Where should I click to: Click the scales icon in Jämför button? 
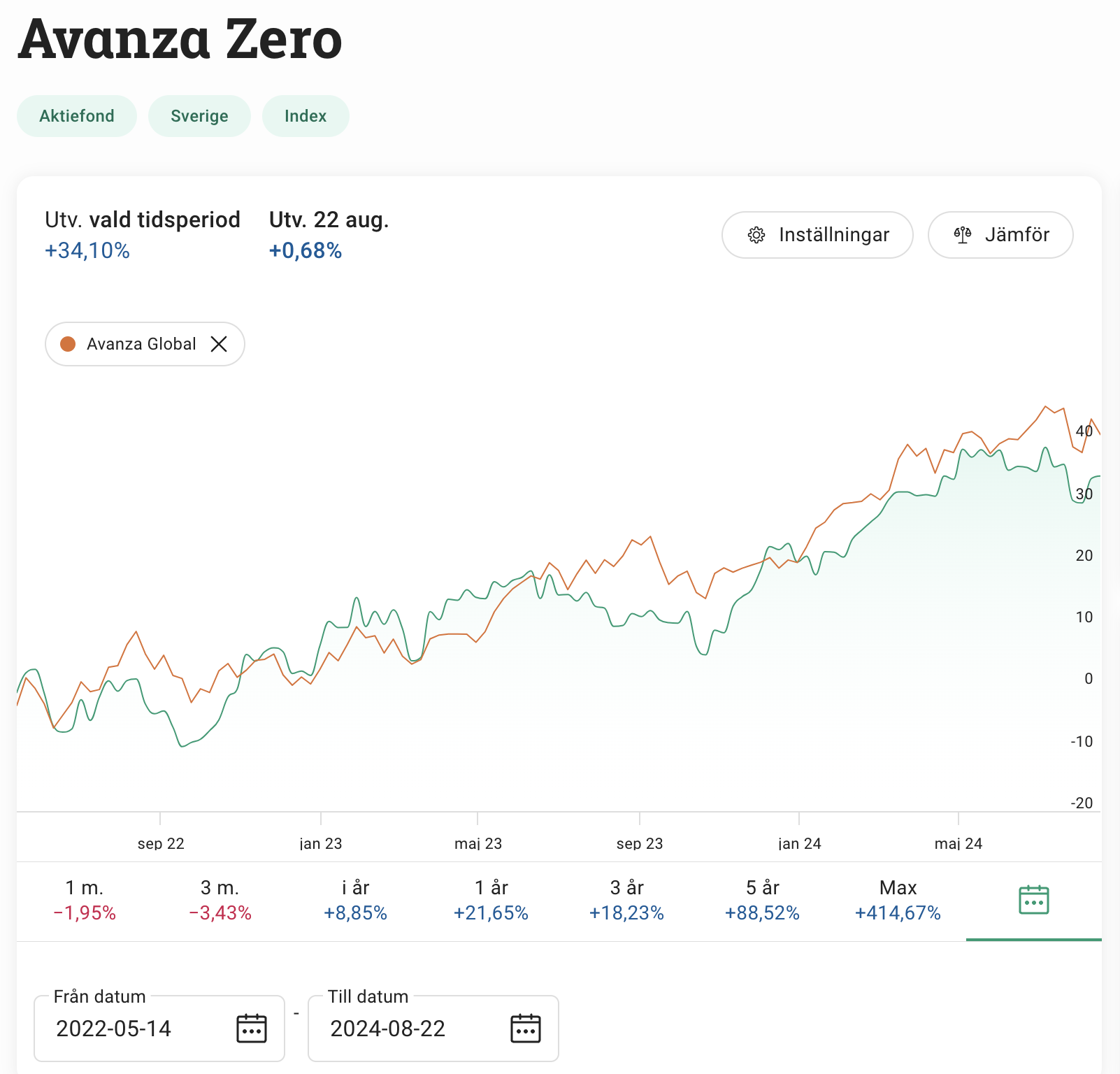pyautogui.click(x=963, y=235)
